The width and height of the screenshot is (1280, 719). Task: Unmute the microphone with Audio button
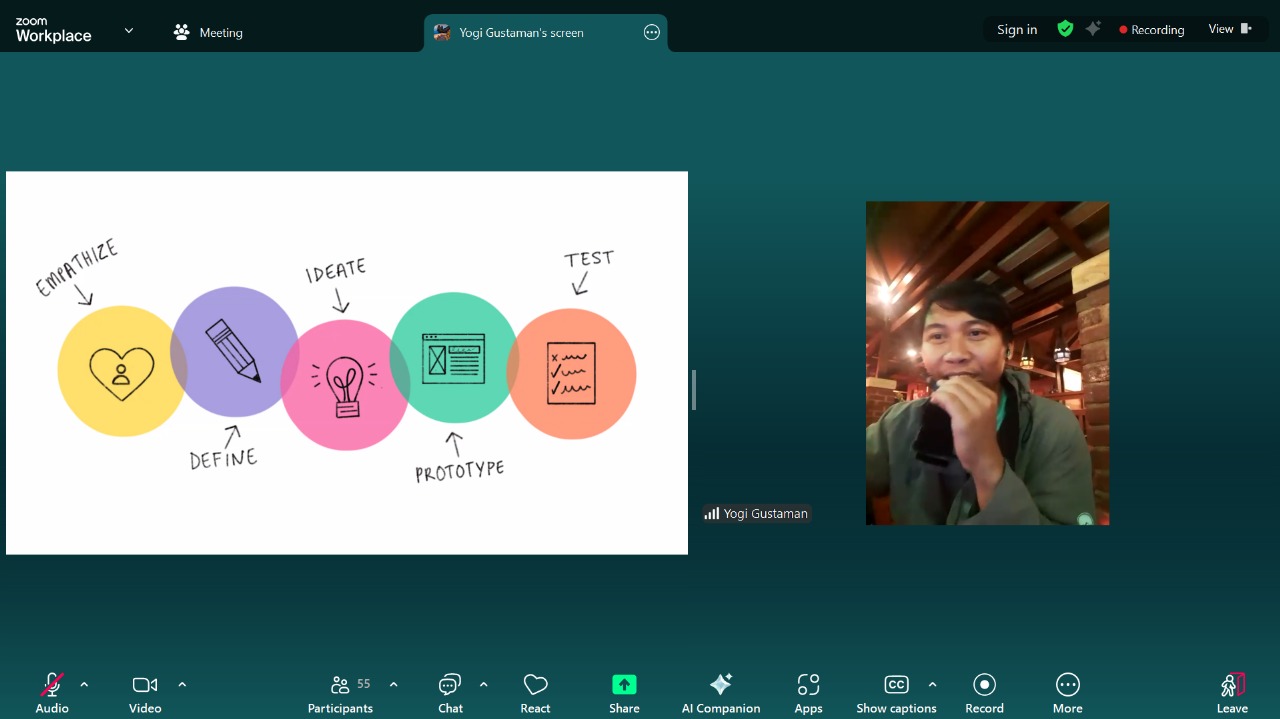pyautogui.click(x=52, y=693)
